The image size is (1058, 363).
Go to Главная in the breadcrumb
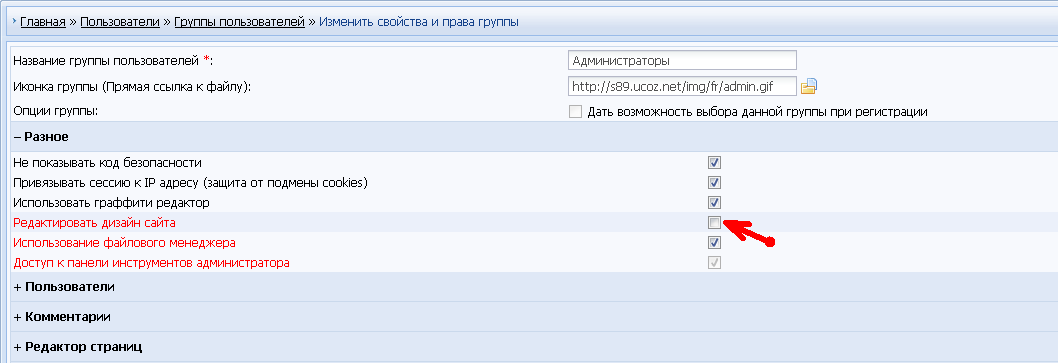point(43,22)
